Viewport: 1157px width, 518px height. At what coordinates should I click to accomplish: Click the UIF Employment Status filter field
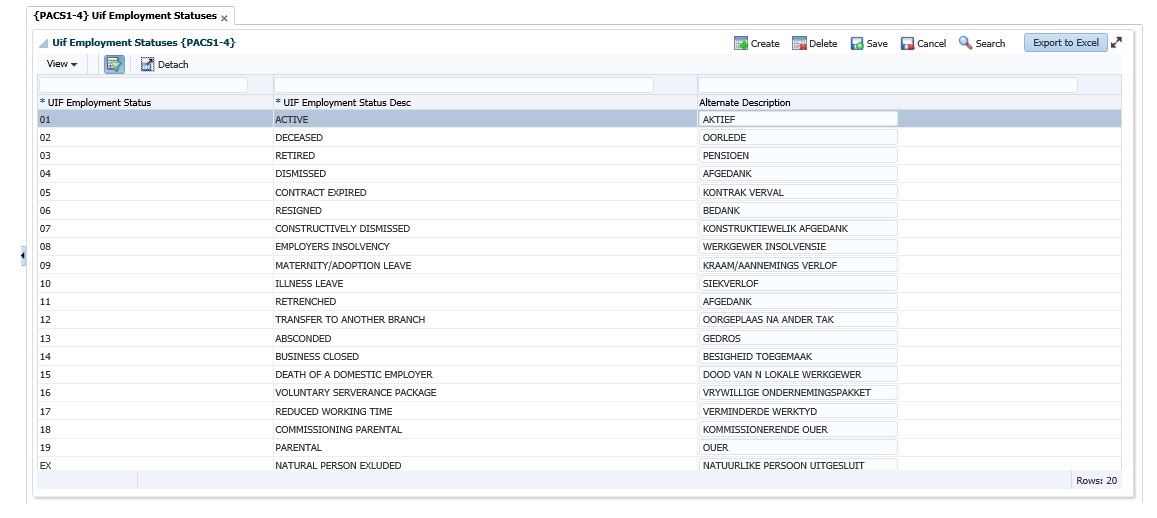pos(144,85)
